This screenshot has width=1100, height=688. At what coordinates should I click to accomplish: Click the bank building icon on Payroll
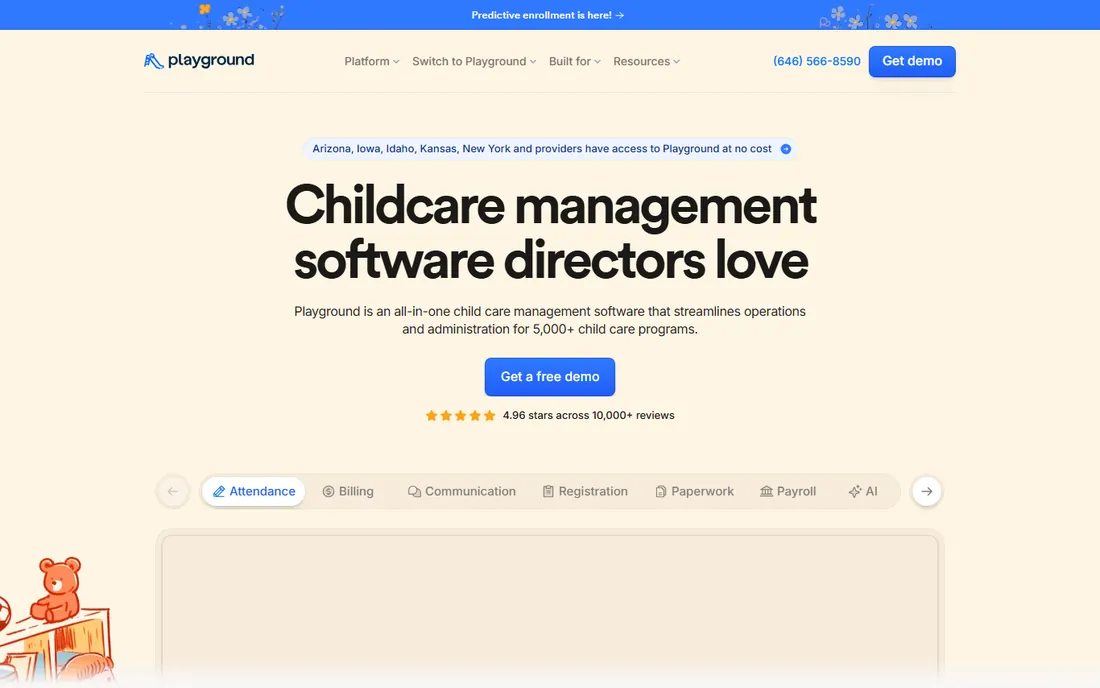coord(767,492)
